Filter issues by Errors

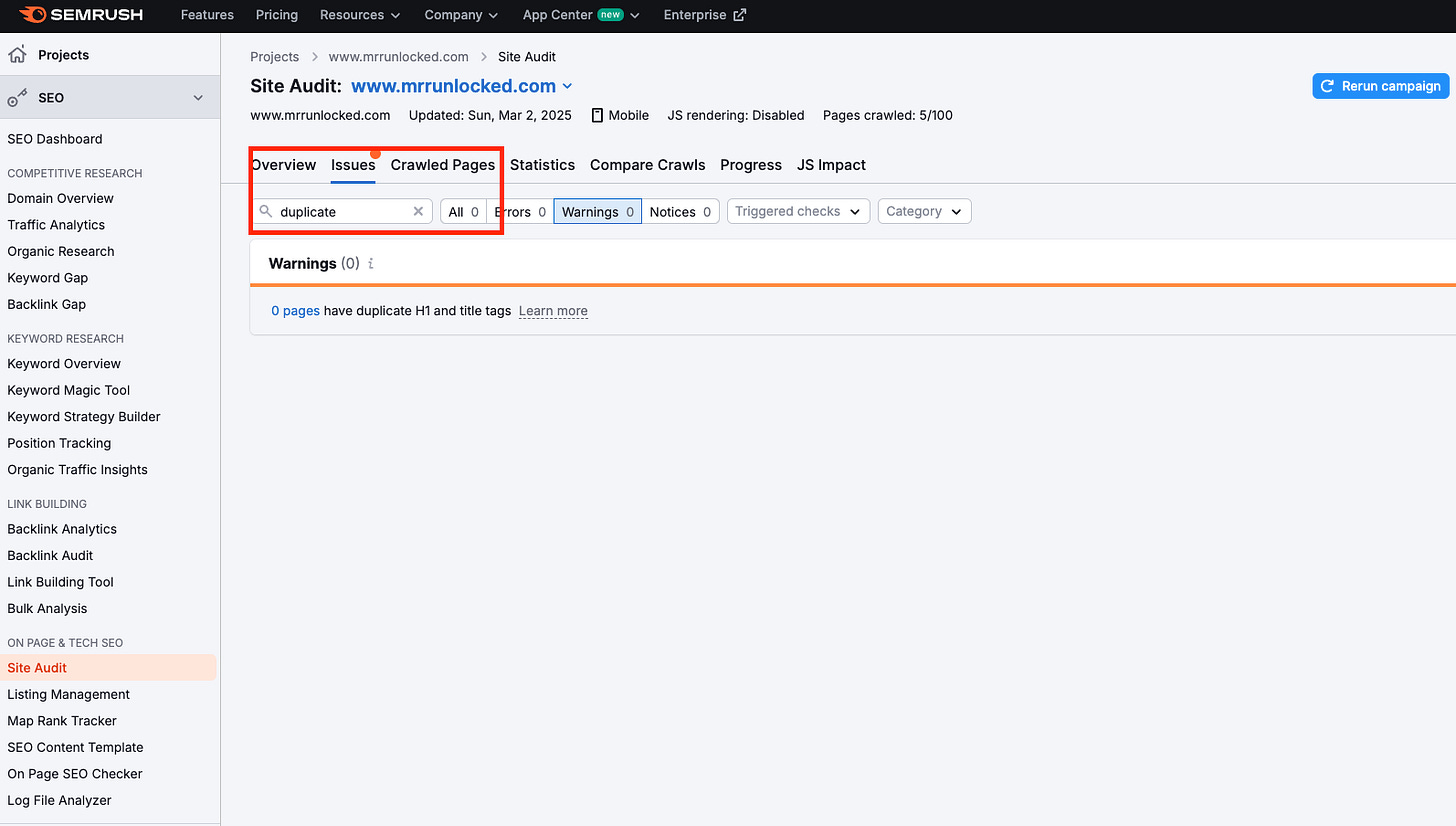520,212
